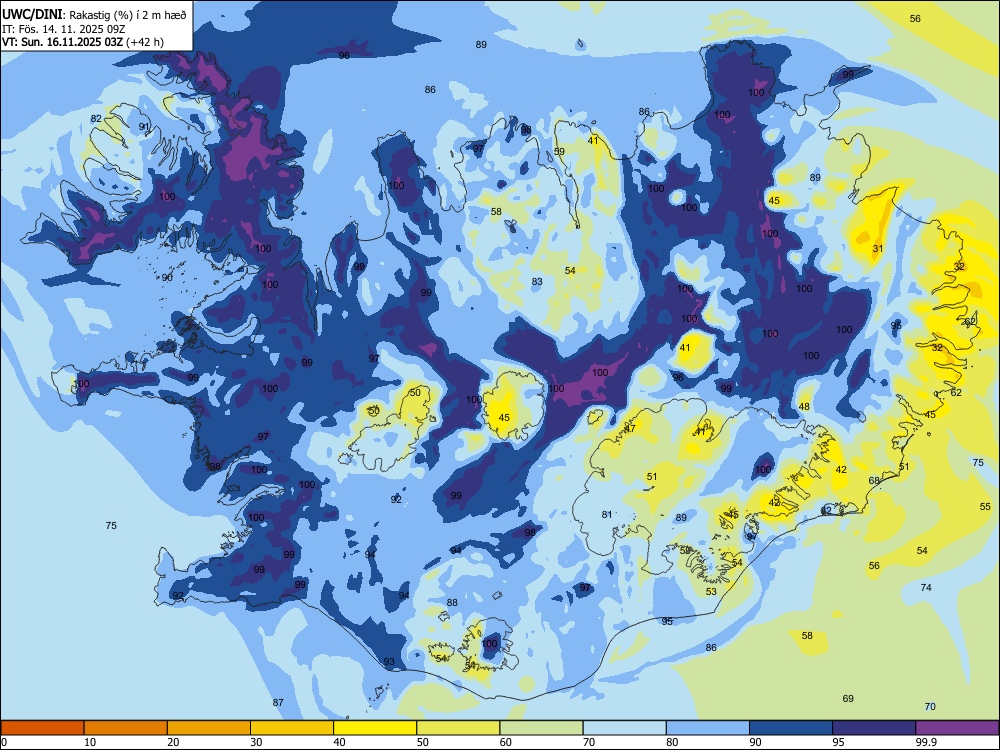Click the legend tick label '10'
1000x750 pixels.
90,742
